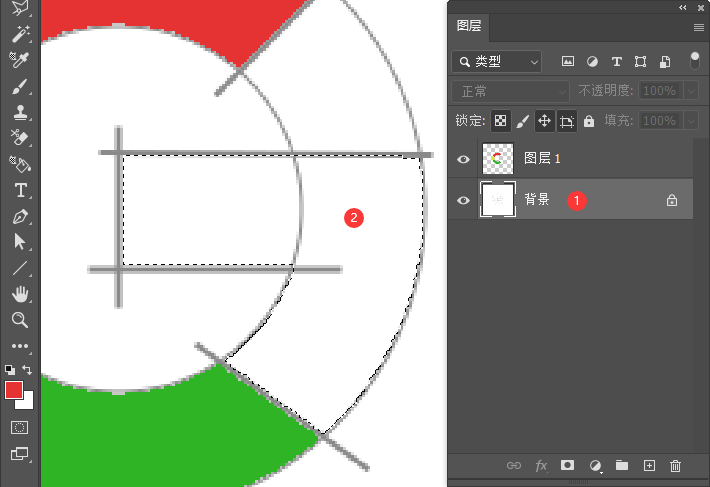
Task: Toggle Quick Mask mode
Action: (x=19, y=428)
